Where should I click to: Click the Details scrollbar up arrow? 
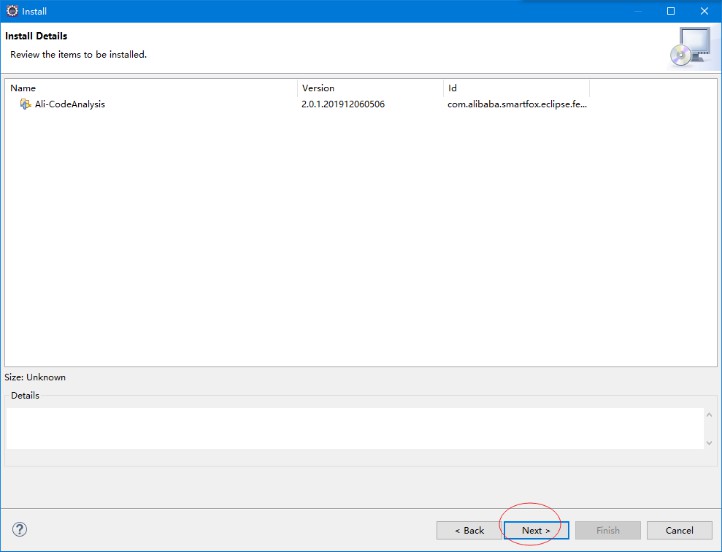(x=709, y=415)
